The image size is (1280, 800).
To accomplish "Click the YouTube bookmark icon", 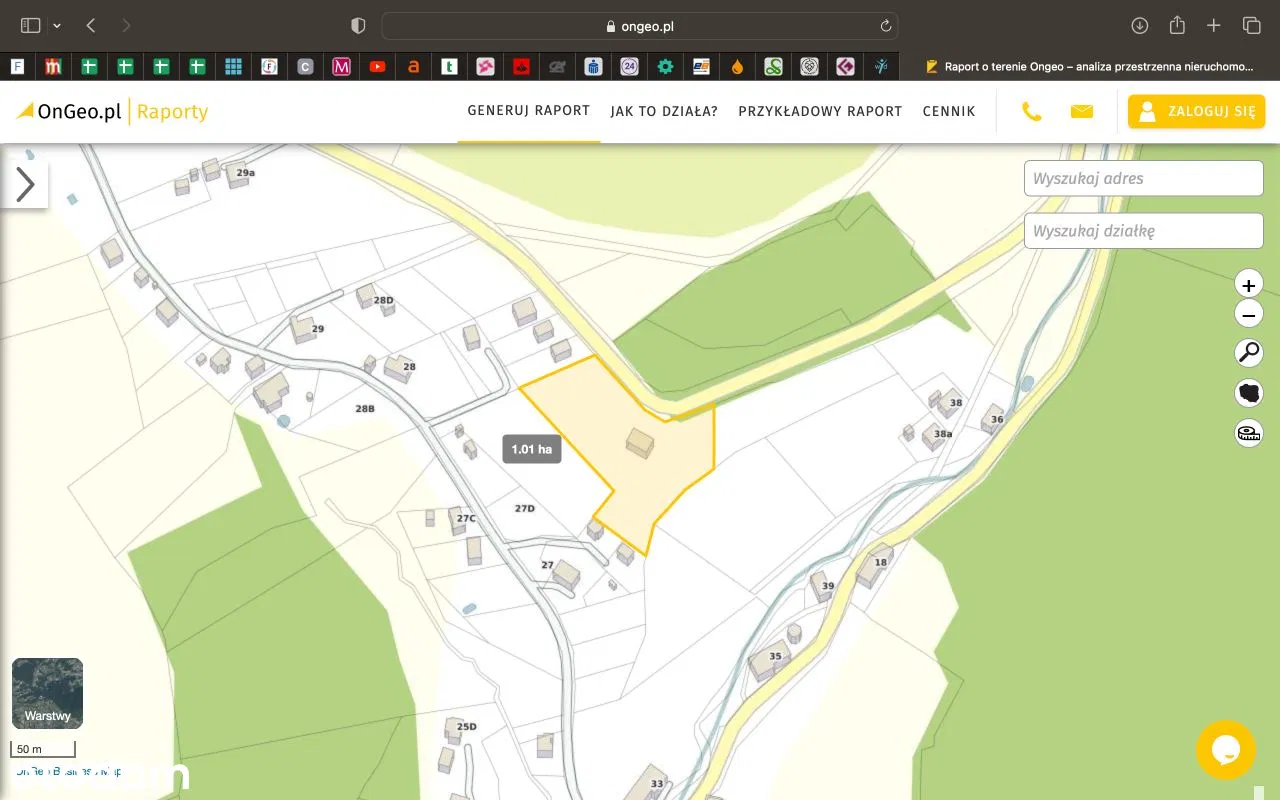I will (377, 67).
